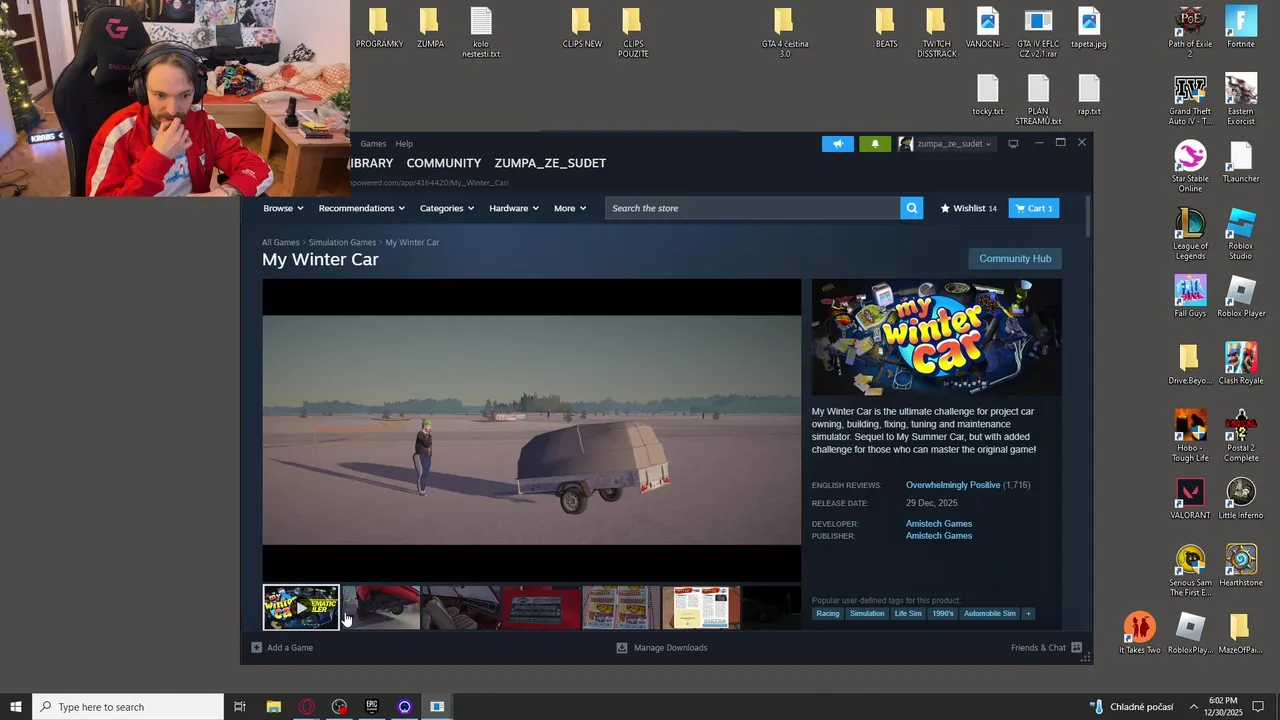
Task: Open Eastern Exorcist desktop icon
Action: 1241,100
